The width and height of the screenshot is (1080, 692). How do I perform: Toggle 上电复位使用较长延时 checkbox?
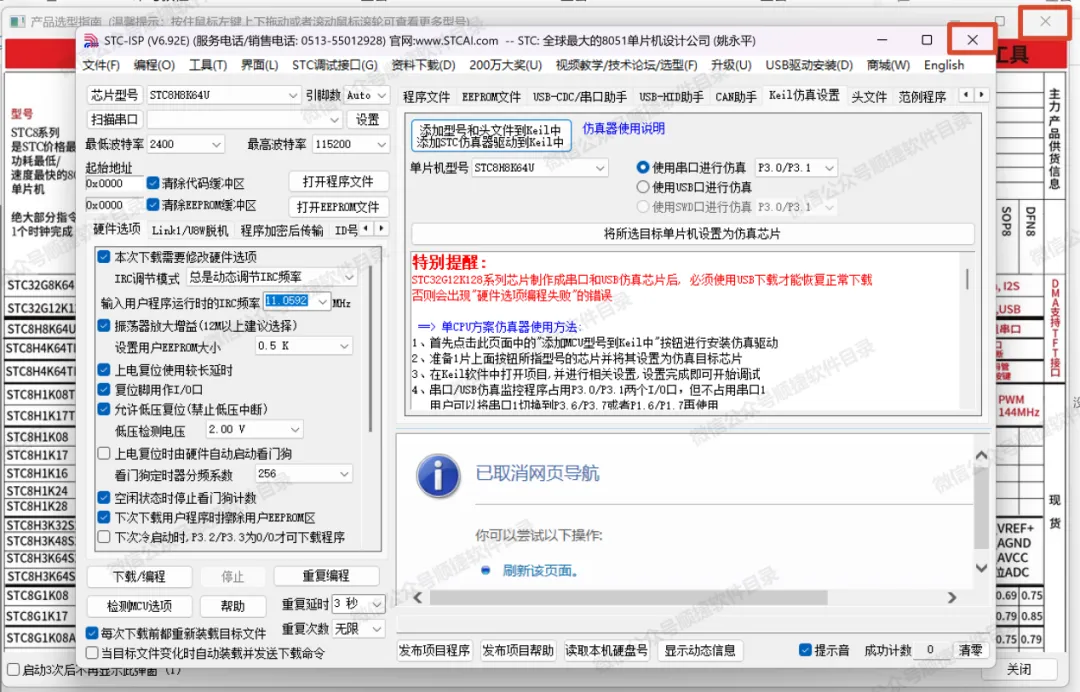pos(104,370)
